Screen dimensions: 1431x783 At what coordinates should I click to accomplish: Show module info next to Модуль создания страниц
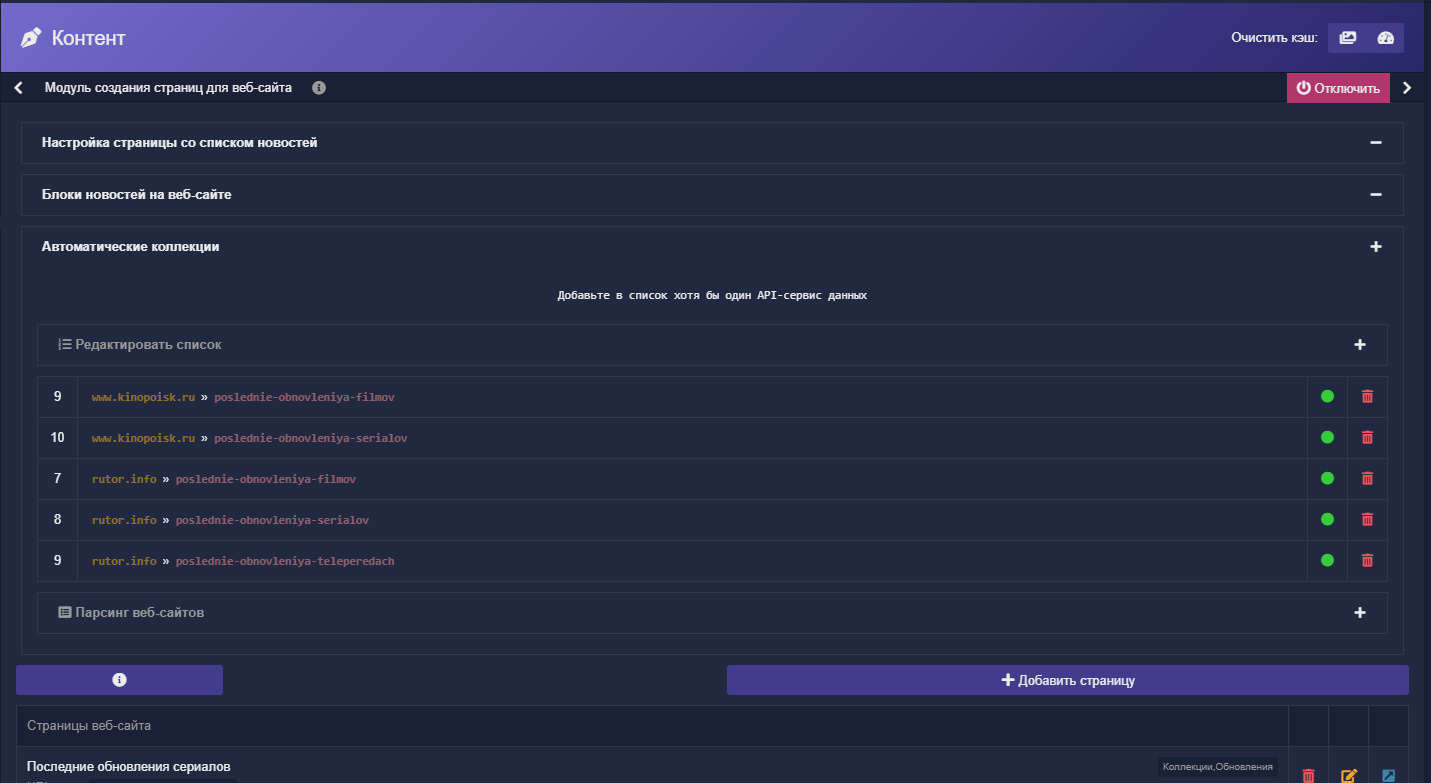click(319, 88)
